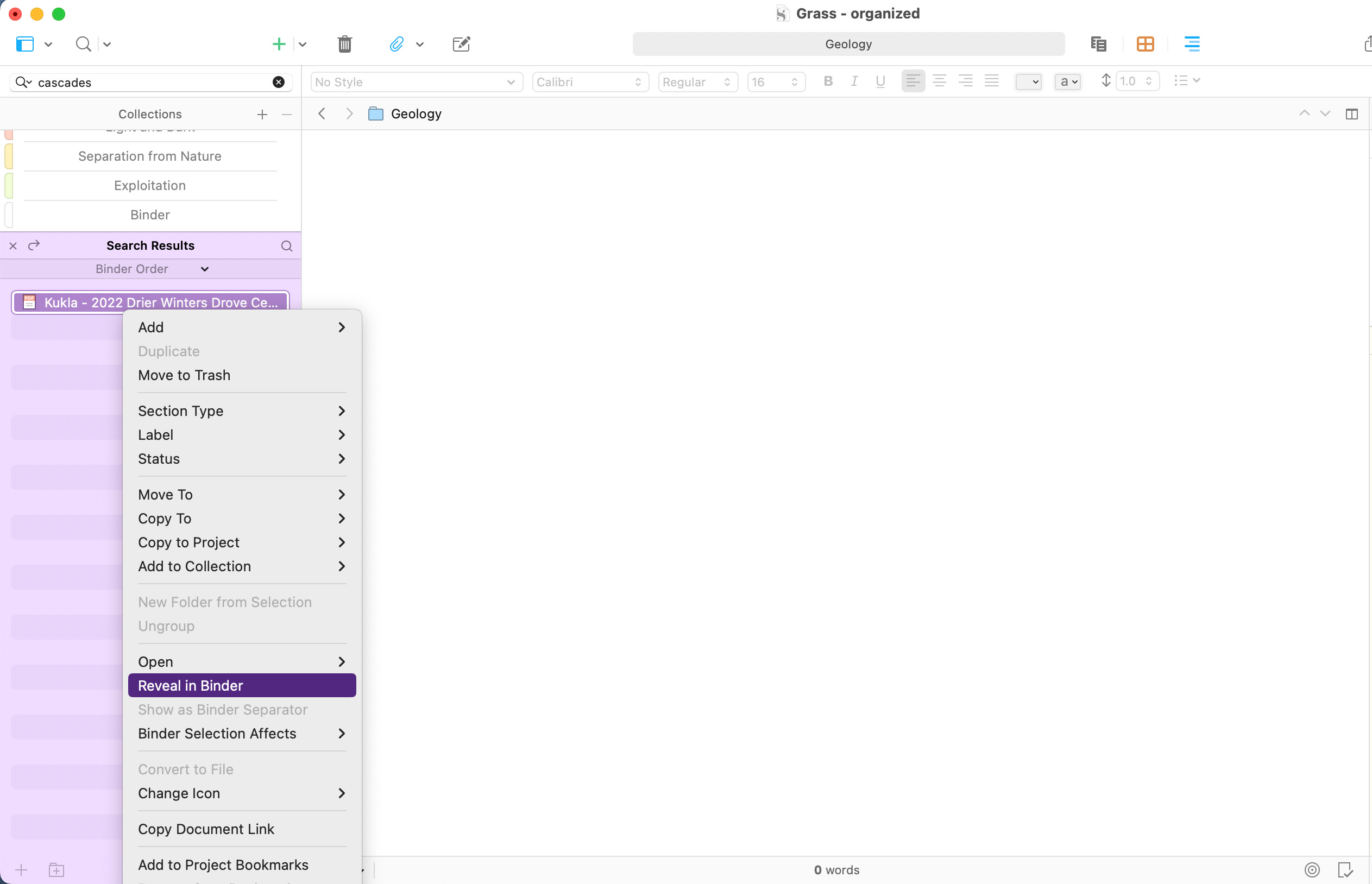Image resolution: width=1372 pixels, height=884 pixels.
Task: Open the Calibri font dropdown
Action: pos(589,82)
